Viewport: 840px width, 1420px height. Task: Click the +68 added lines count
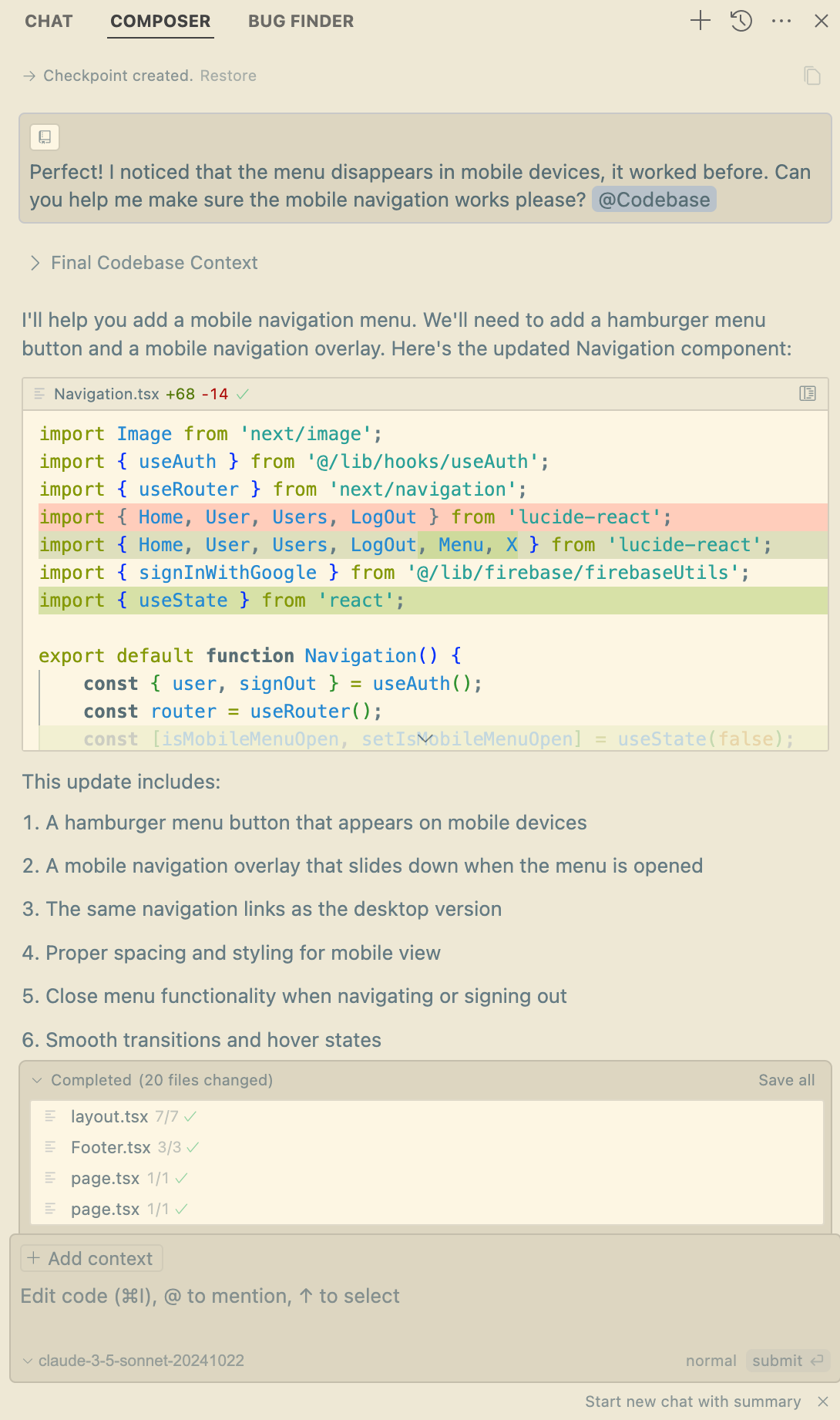(180, 394)
